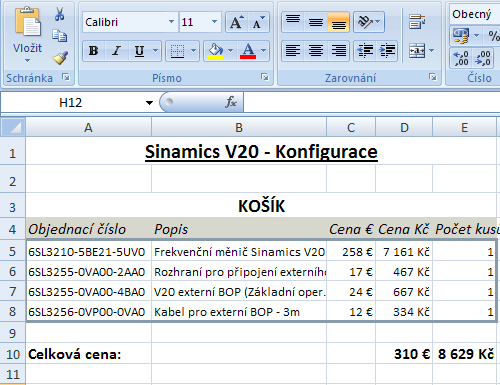Viewport: 500px width, 385px height.
Task: Click the Cut scissors icon
Action: [x=60, y=14]
